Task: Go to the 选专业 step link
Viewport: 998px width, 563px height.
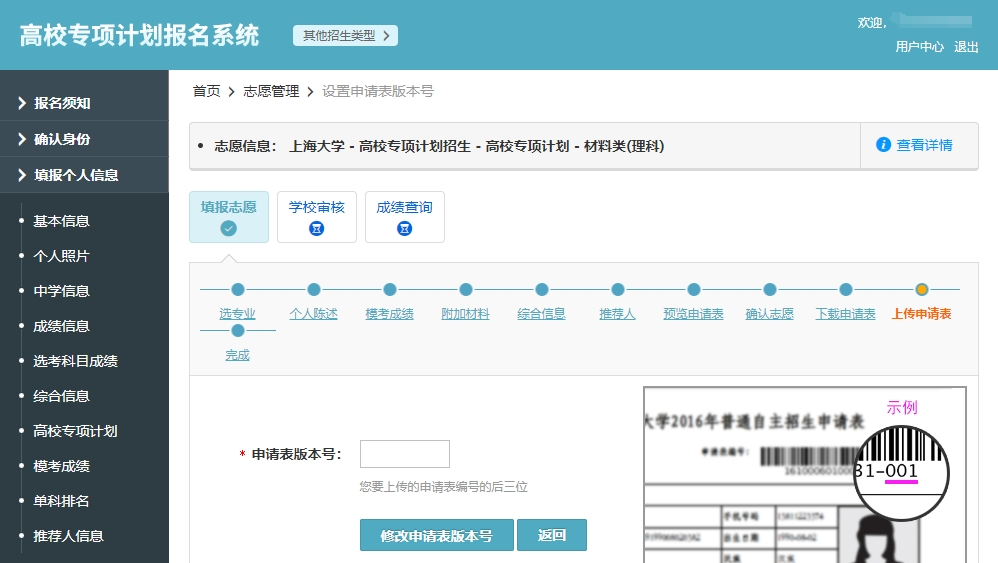Action: (x=237, y=314)
